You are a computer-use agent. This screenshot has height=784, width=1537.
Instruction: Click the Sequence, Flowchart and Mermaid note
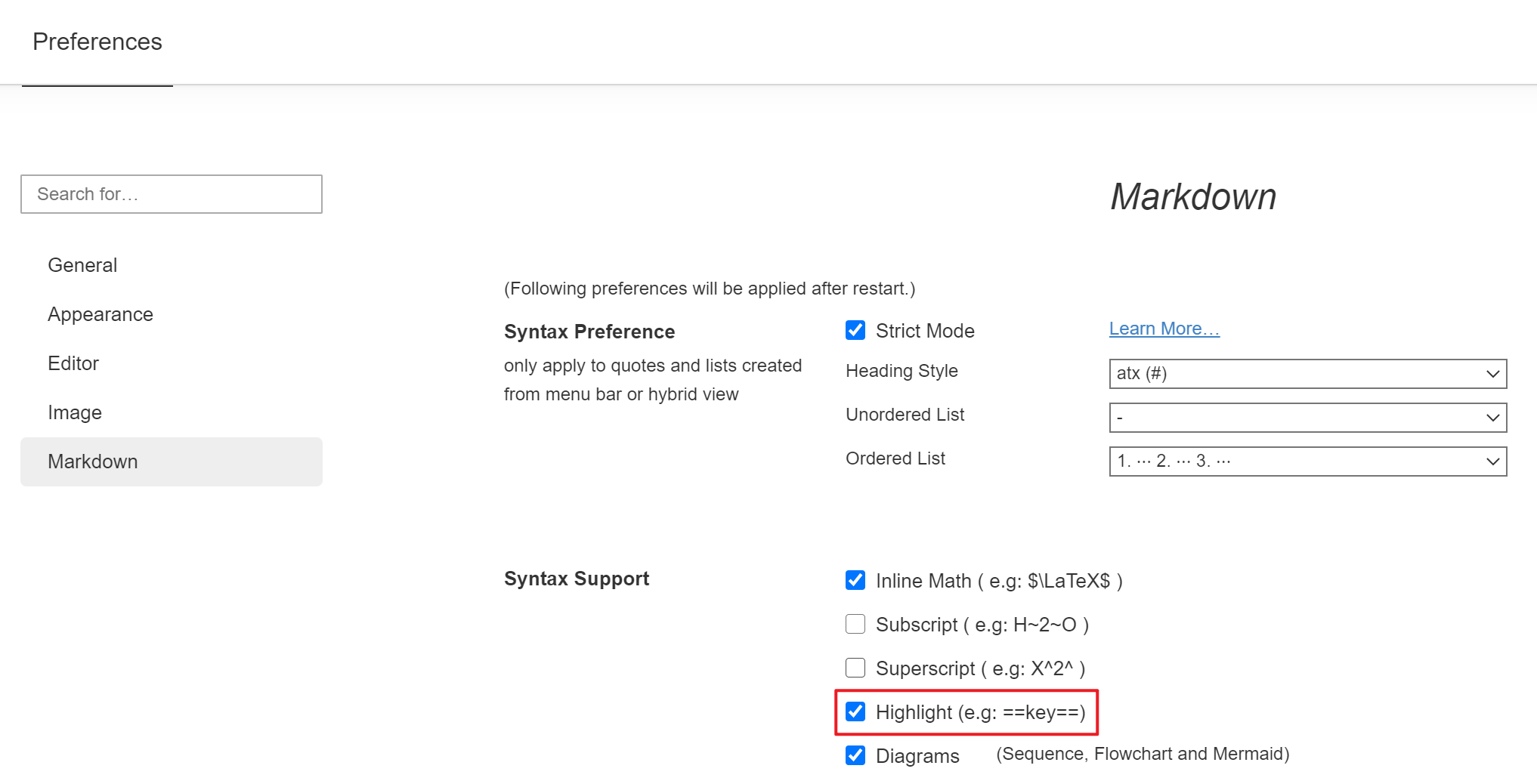click(1143, 754)
